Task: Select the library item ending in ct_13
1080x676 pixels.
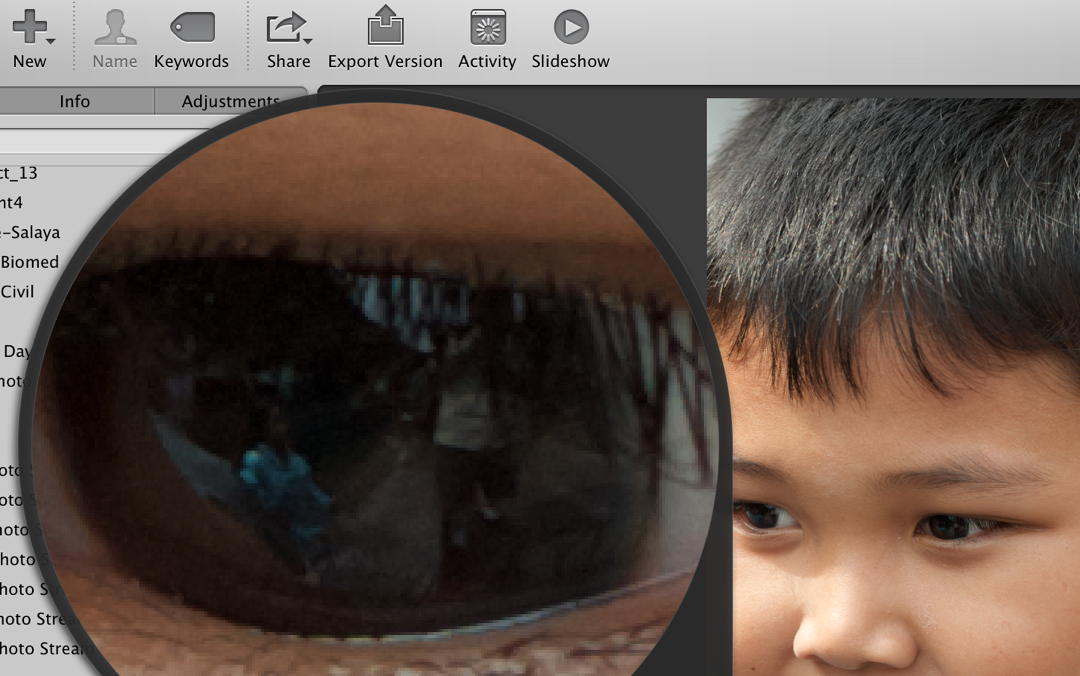Action: (x=19, y=173)
